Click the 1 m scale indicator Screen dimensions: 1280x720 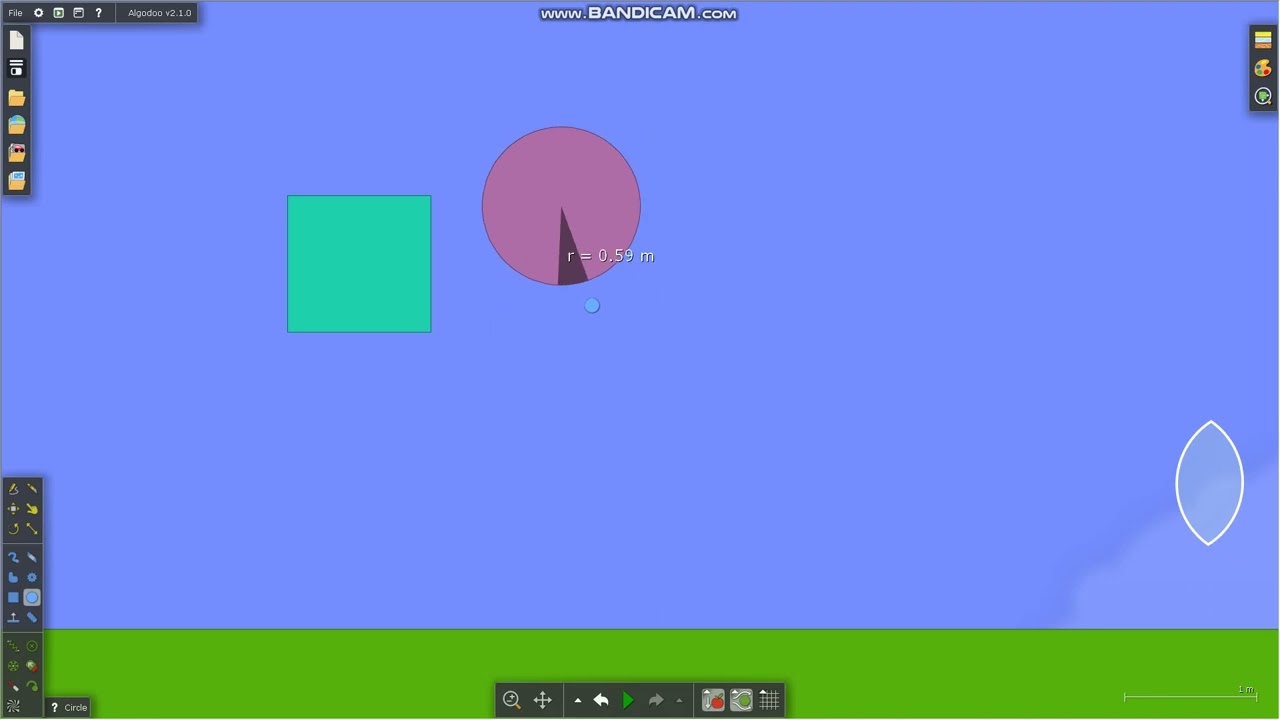pyautogui.click(x=1190, y=693)
